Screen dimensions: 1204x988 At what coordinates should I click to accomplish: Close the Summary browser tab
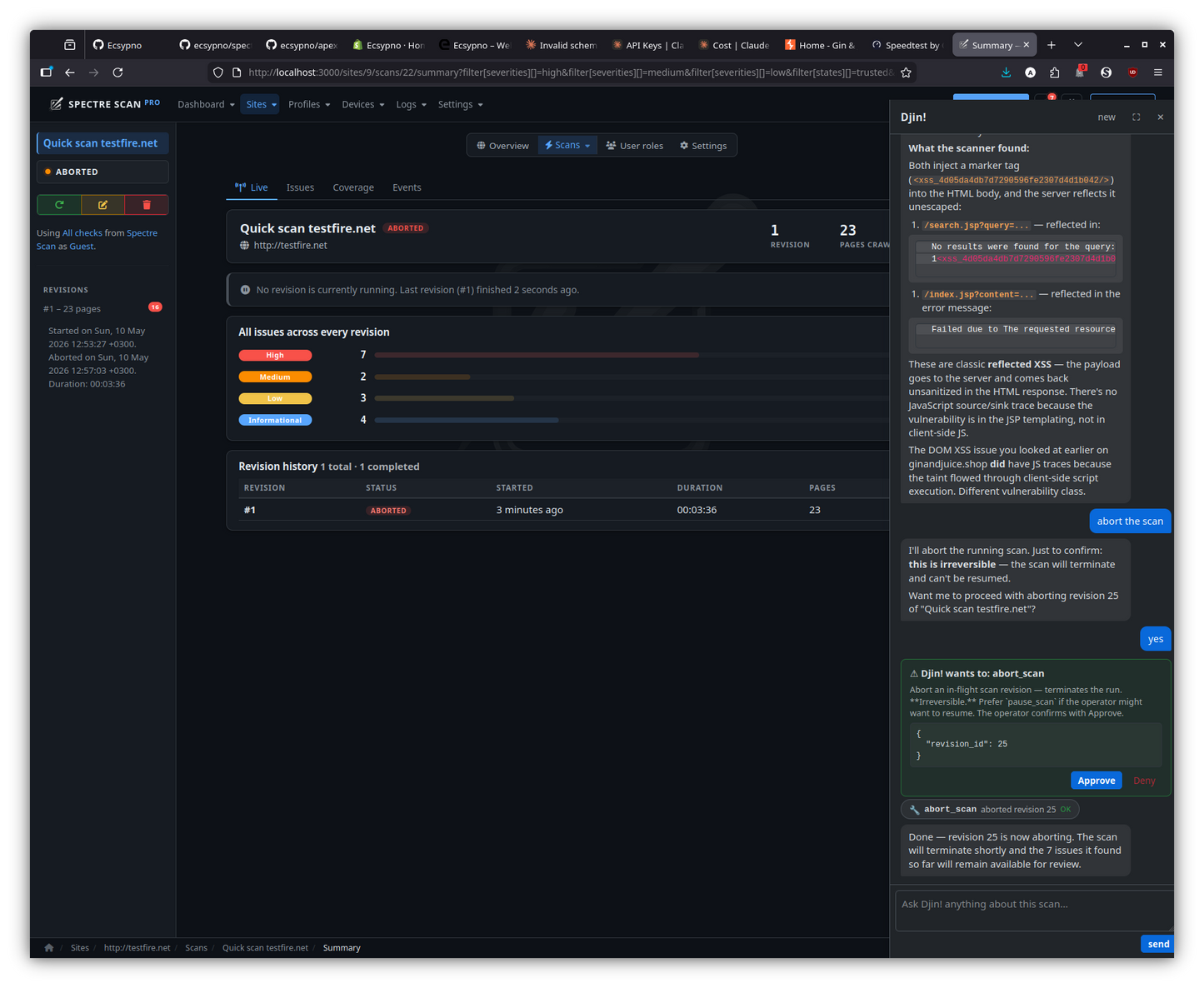pyautogui.click(x=1026, y=45)
